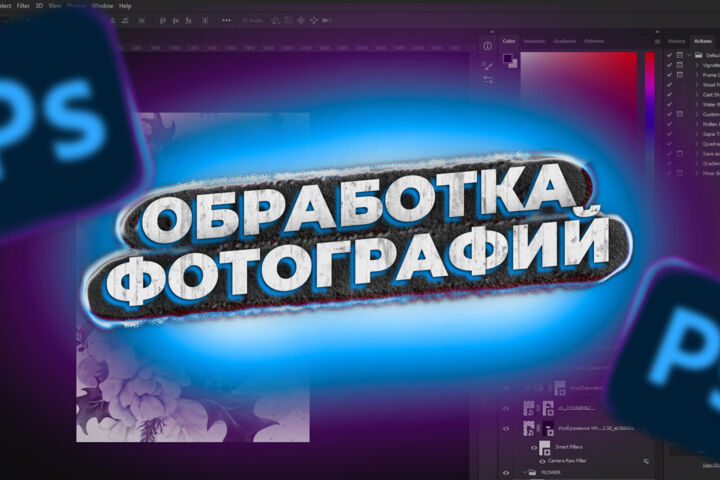This screenshot has height=480, width=720.
Task: Expand the Wood Frame action
Action: pyautogui.click(x=697, y=85)
